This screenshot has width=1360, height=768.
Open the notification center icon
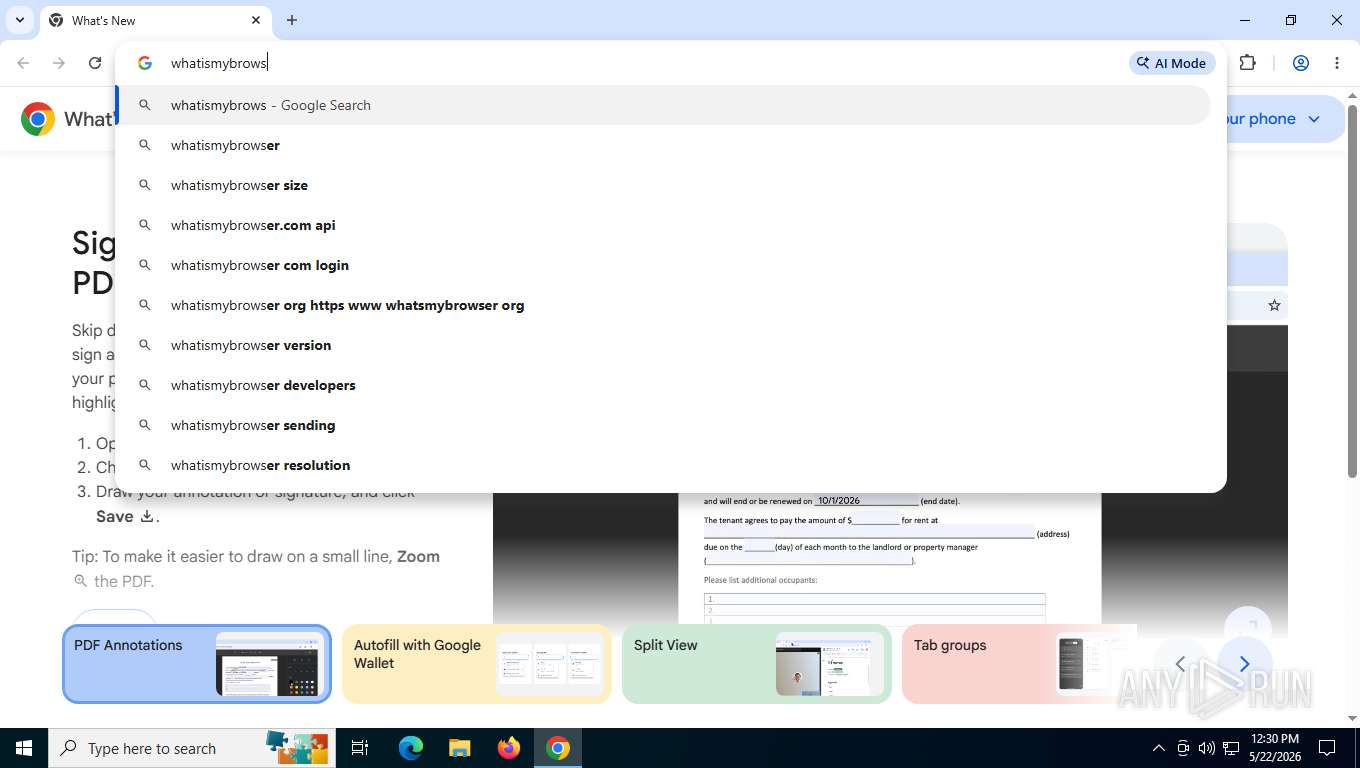coord(1327,748)
